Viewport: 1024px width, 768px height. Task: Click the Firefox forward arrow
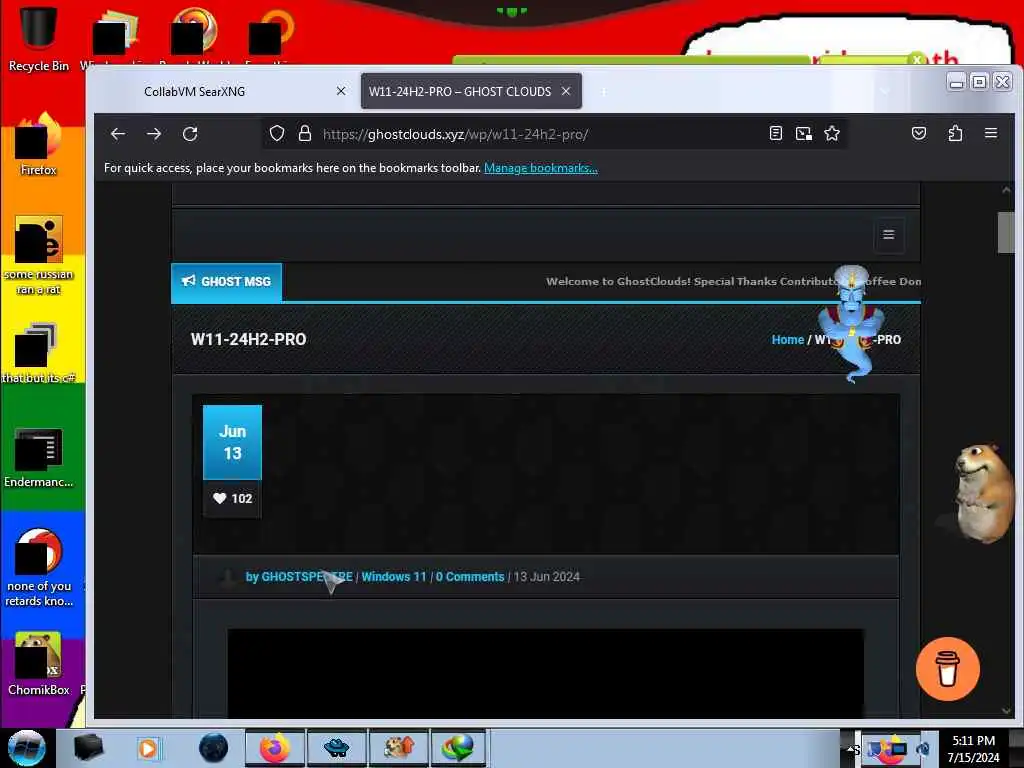pos(154,134)
